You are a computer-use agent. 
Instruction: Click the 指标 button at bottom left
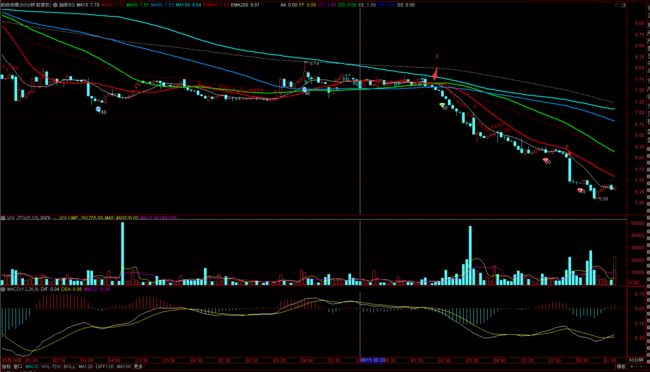(x=5, y=367)
